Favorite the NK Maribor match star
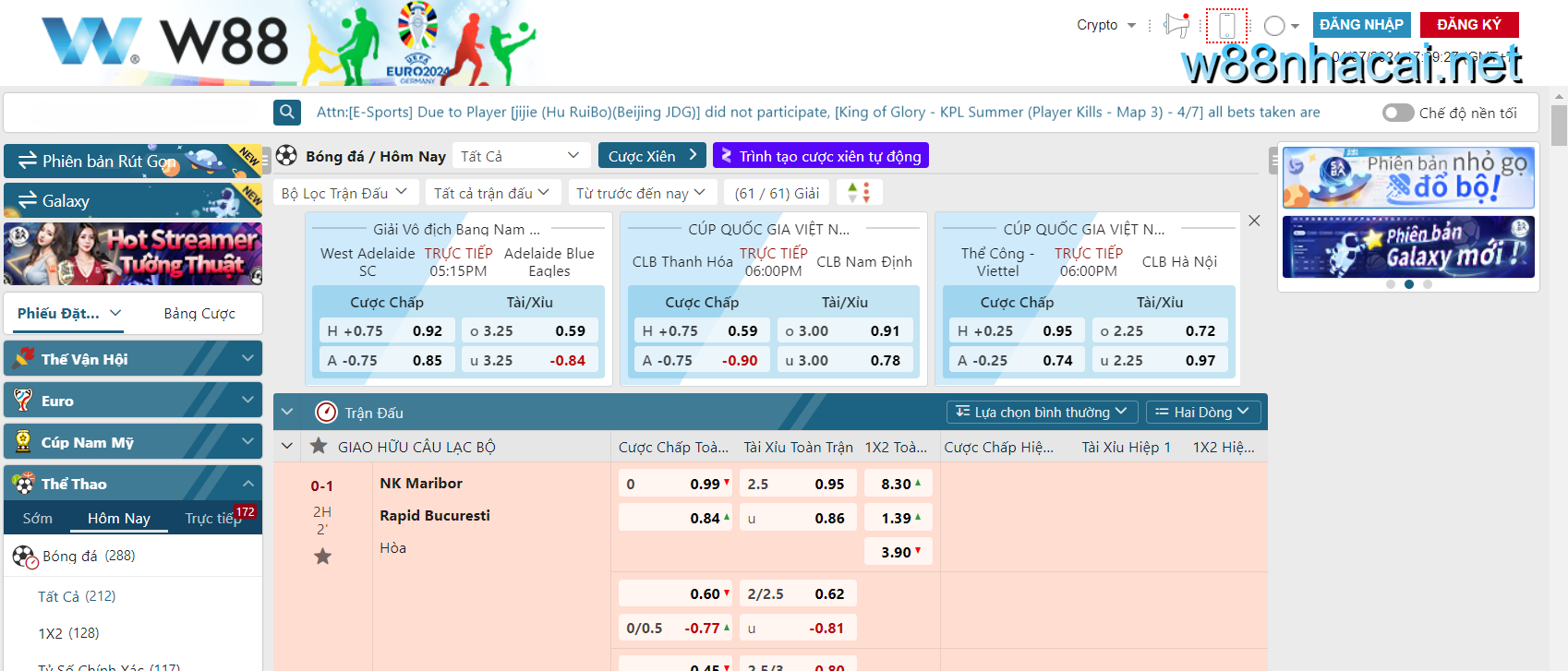This screenshot has height=671, width=1568. pyautogui.click(x=322, y=556)
